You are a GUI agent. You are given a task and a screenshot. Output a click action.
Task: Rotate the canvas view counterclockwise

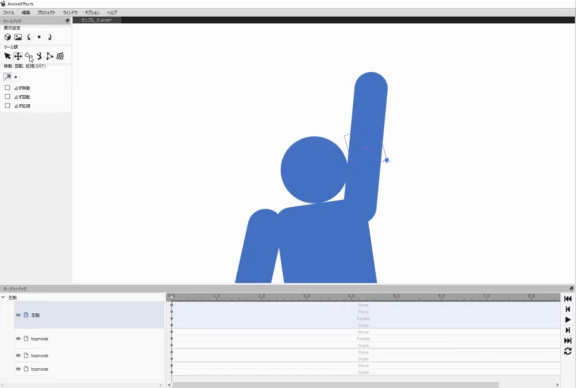click(29, 37)
